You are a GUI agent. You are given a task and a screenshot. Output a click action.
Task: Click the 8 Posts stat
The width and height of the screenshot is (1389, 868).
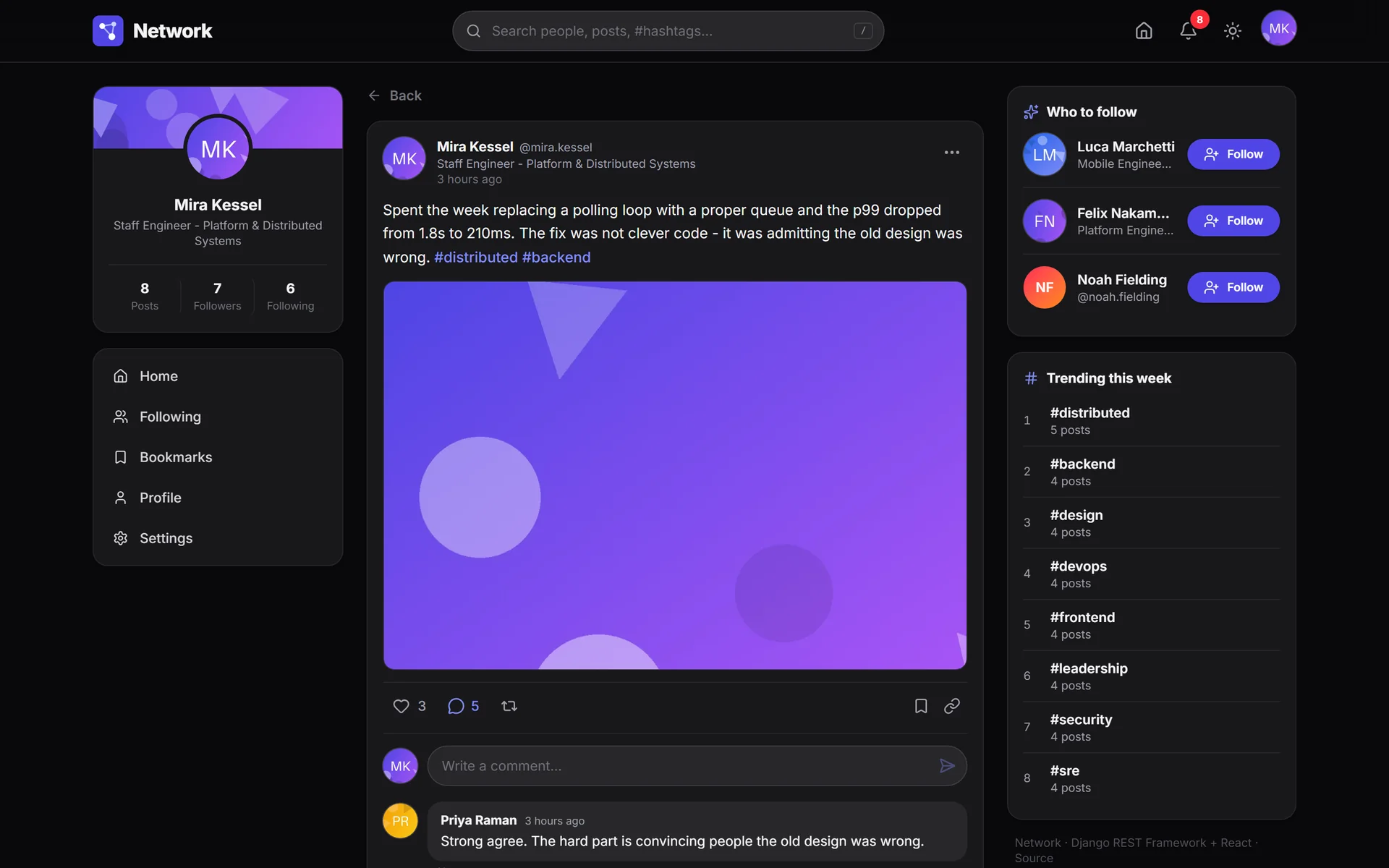pyautogui.click(x=145, y=297)
